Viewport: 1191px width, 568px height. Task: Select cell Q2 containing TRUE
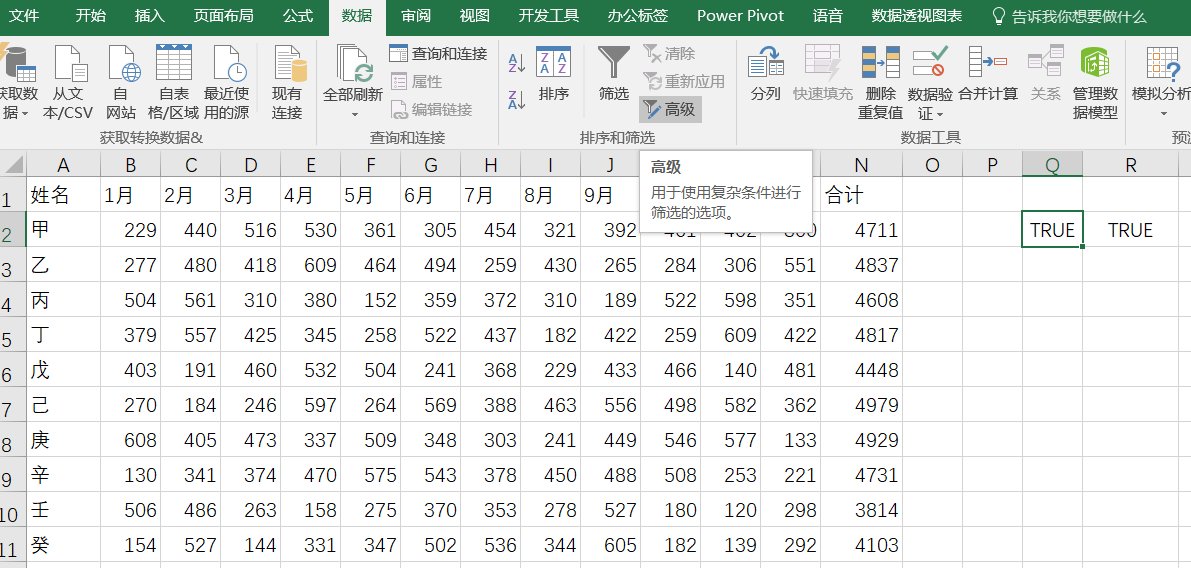click(x=1052, y=229)
